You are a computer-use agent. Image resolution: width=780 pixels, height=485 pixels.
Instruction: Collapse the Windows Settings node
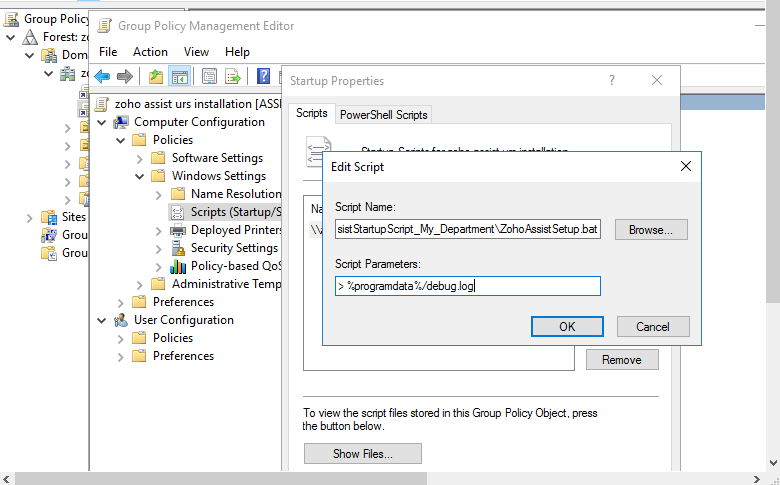point(139,176)
